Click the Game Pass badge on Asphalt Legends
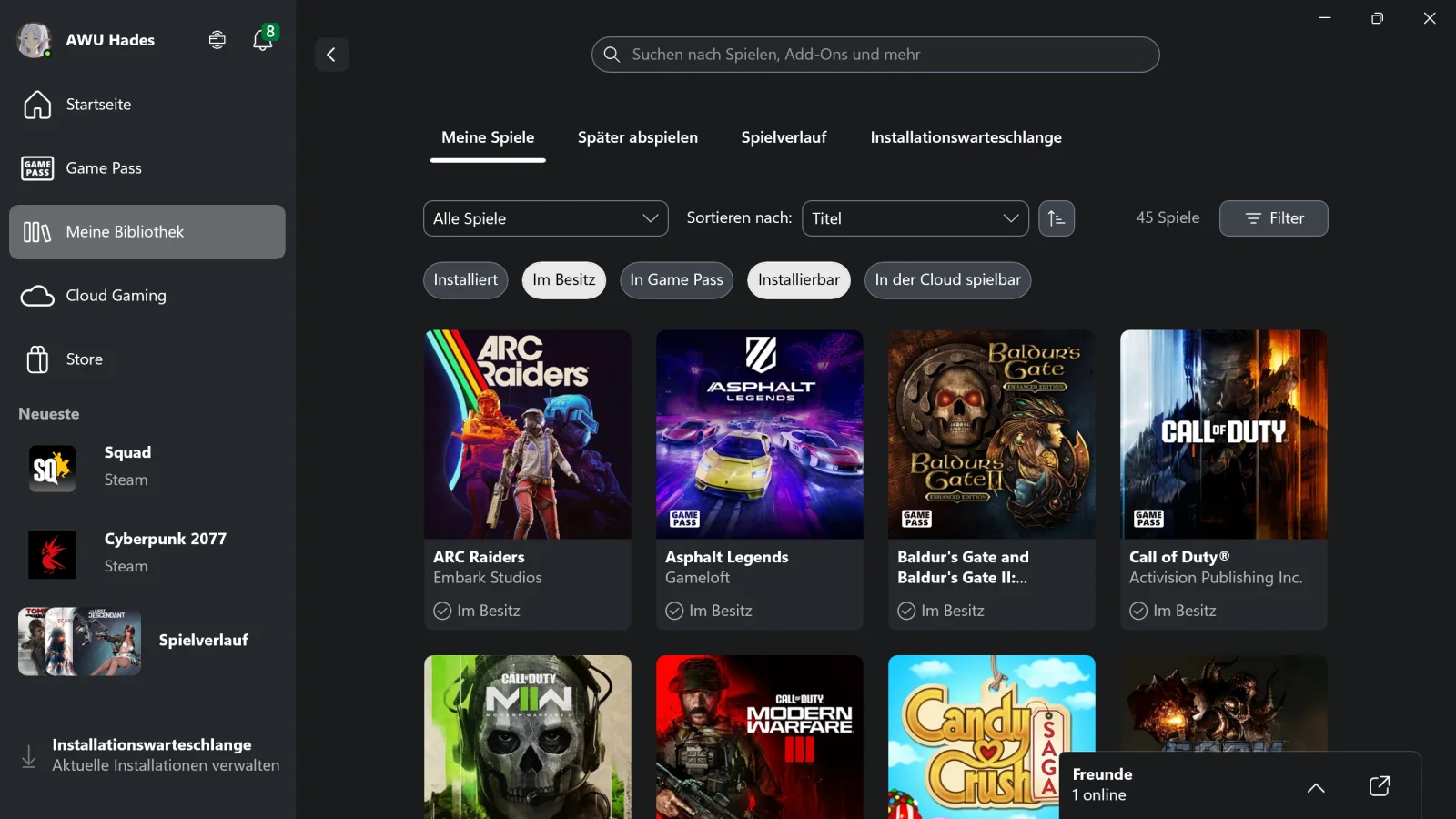This screenshot has height=819, width=1456. [x=684, y=519]
